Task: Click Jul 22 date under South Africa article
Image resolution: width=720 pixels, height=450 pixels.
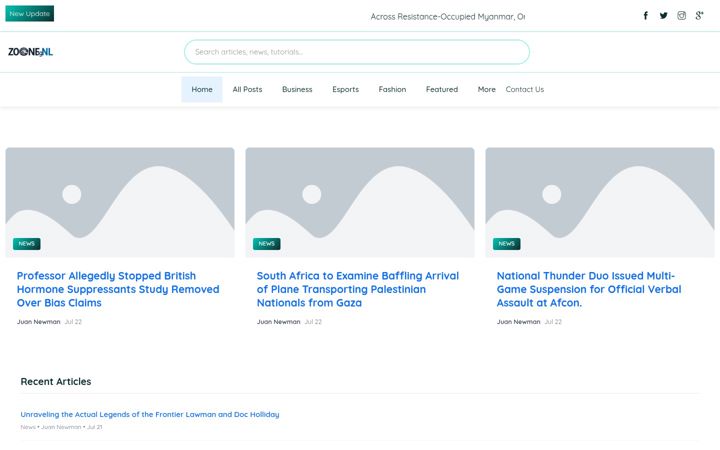Action: 313,322
